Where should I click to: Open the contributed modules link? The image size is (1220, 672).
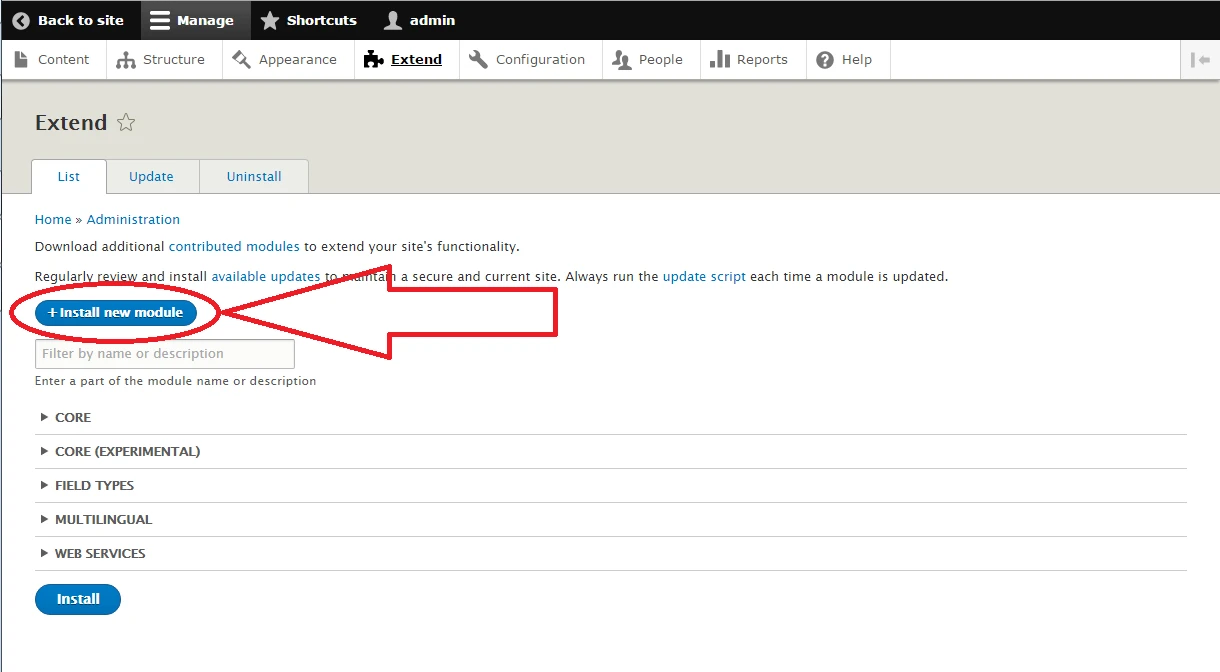pyautogui.click(x=233, y=246)
